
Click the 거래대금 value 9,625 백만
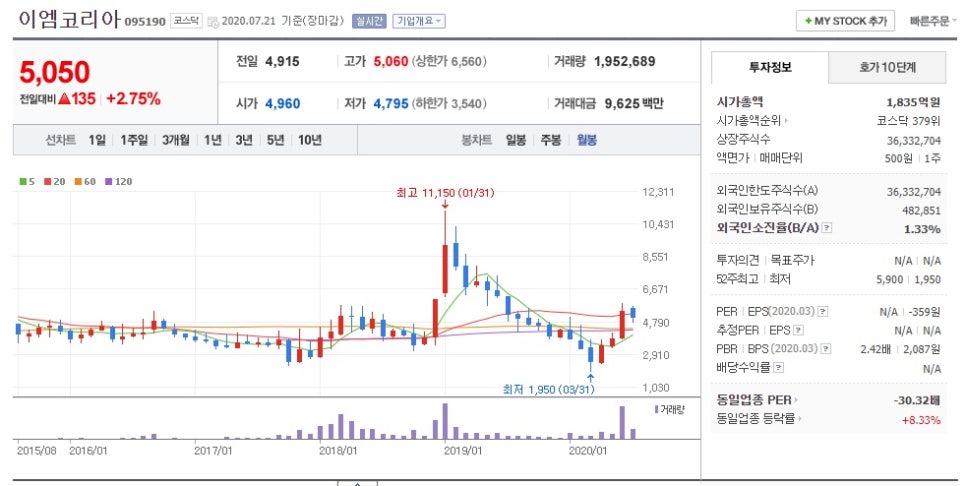tap(634, 103)
